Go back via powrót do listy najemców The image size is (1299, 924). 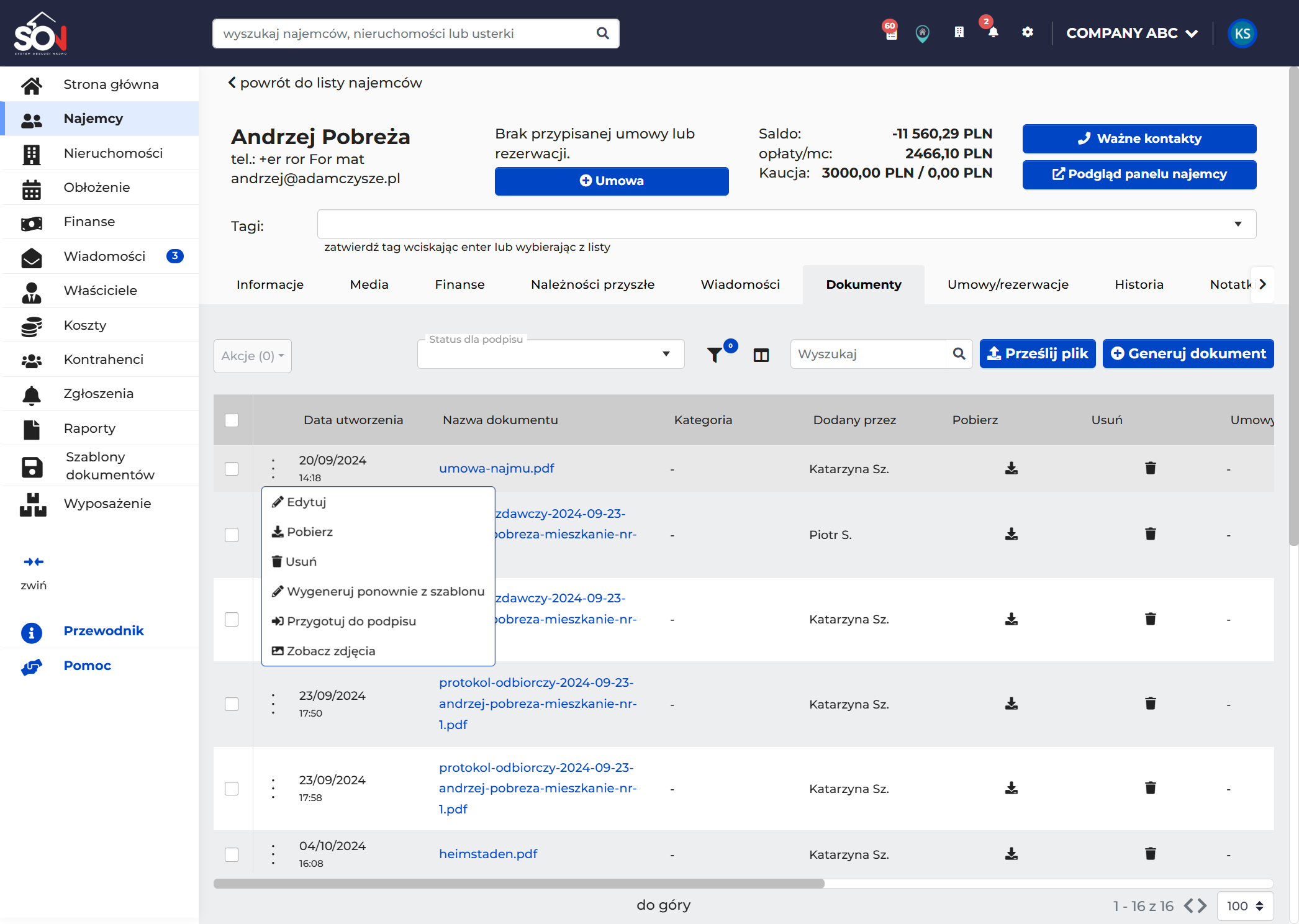pyautogui.click(x=325, y=83)
